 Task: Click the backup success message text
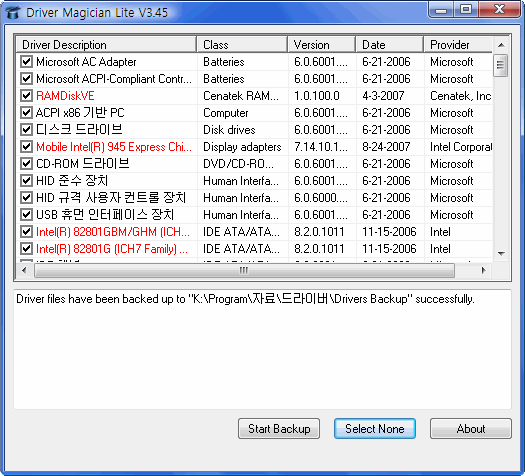point(245,299)
